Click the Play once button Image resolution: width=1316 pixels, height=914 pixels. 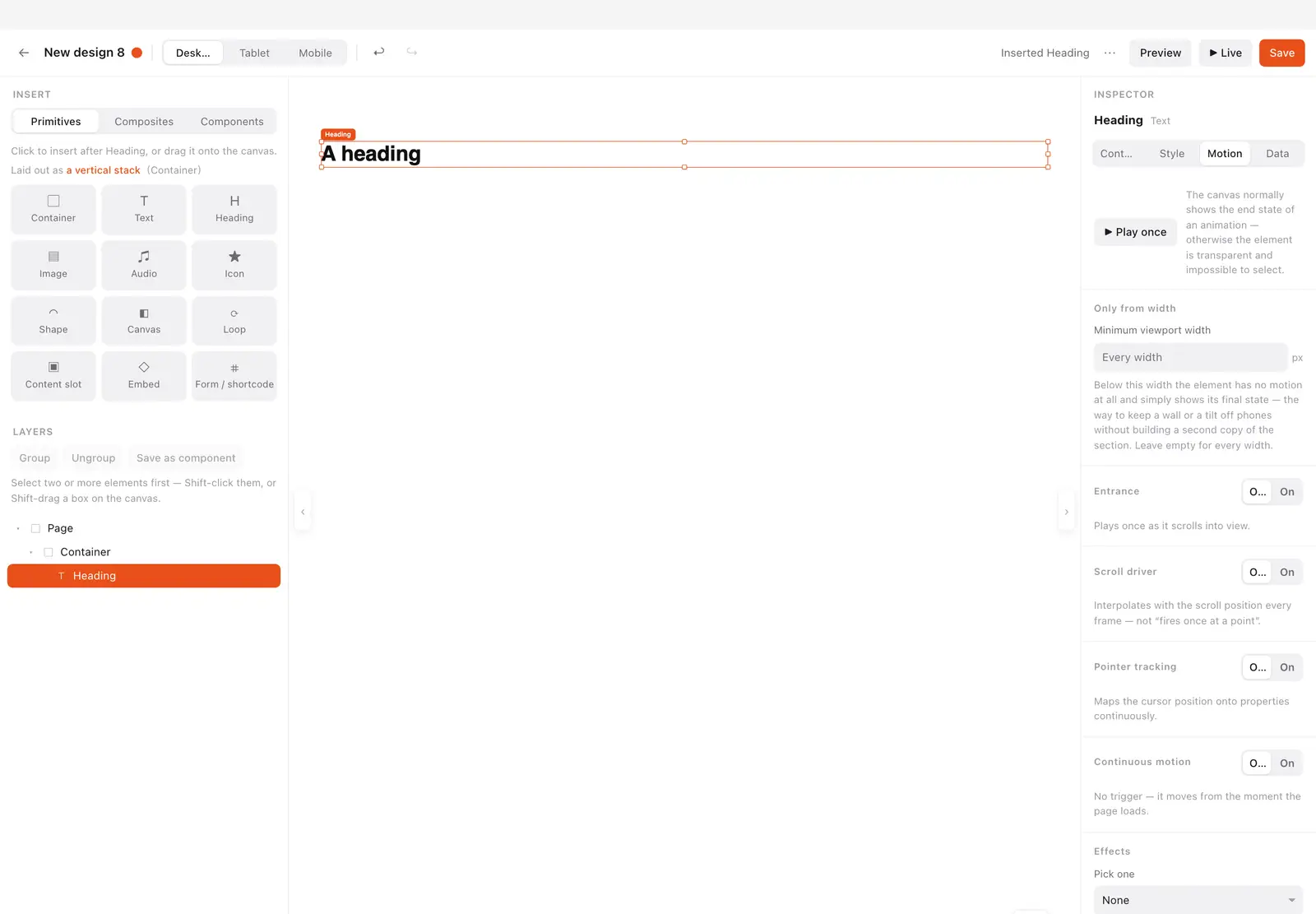click(1135, 232)
